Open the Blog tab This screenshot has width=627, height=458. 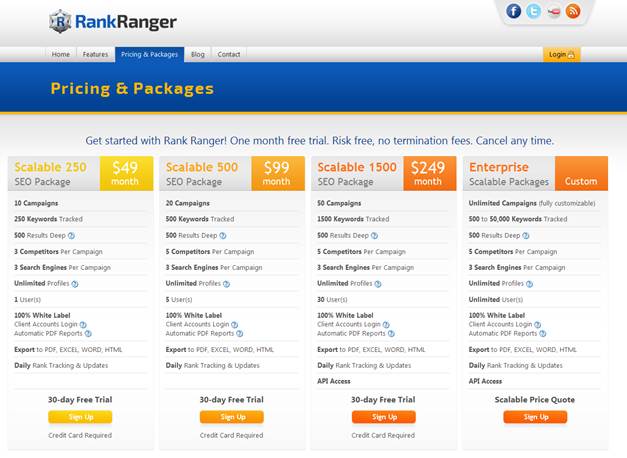click(198, 54)
